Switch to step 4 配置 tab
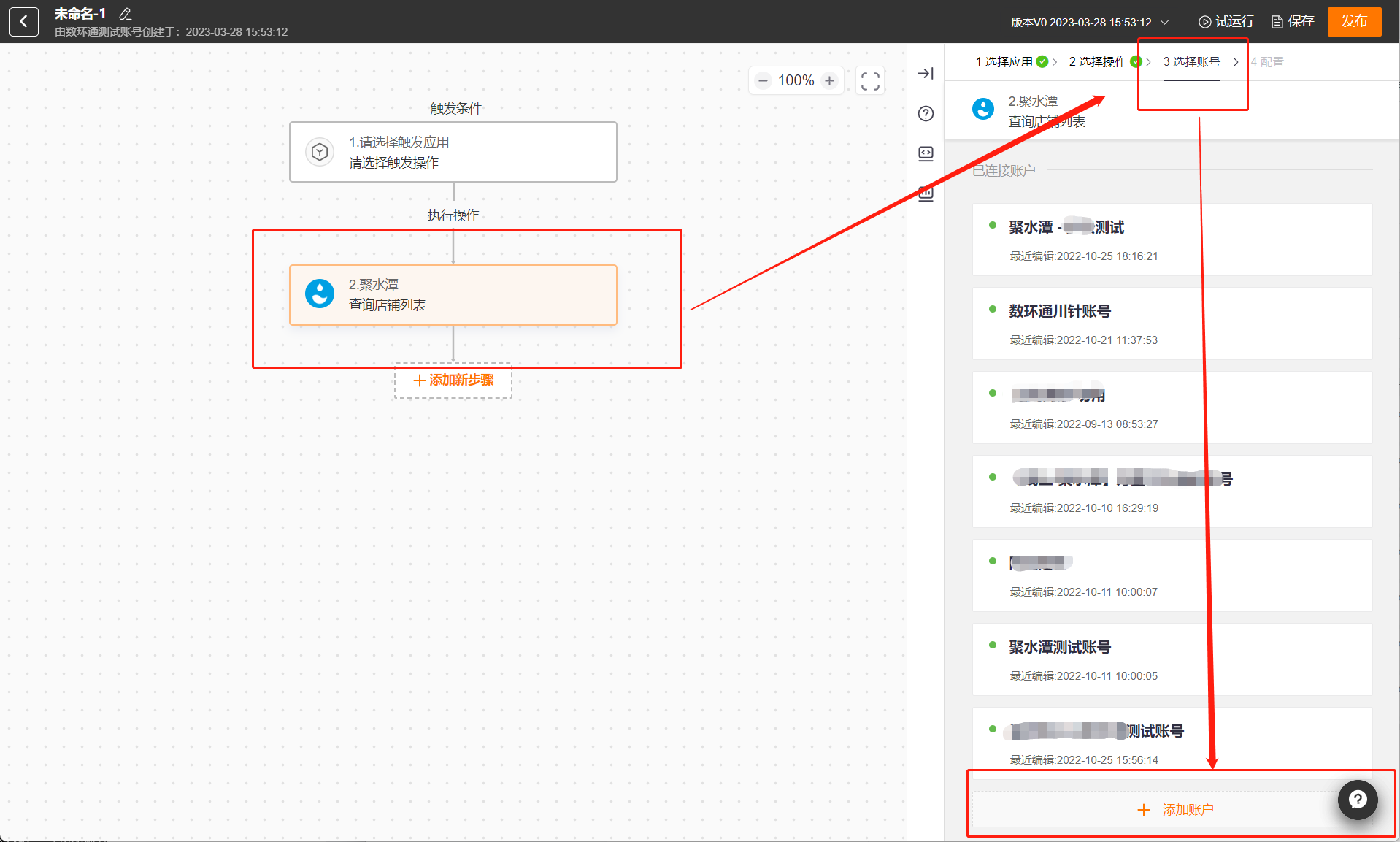1400x842 pixels. point(1267,62)
